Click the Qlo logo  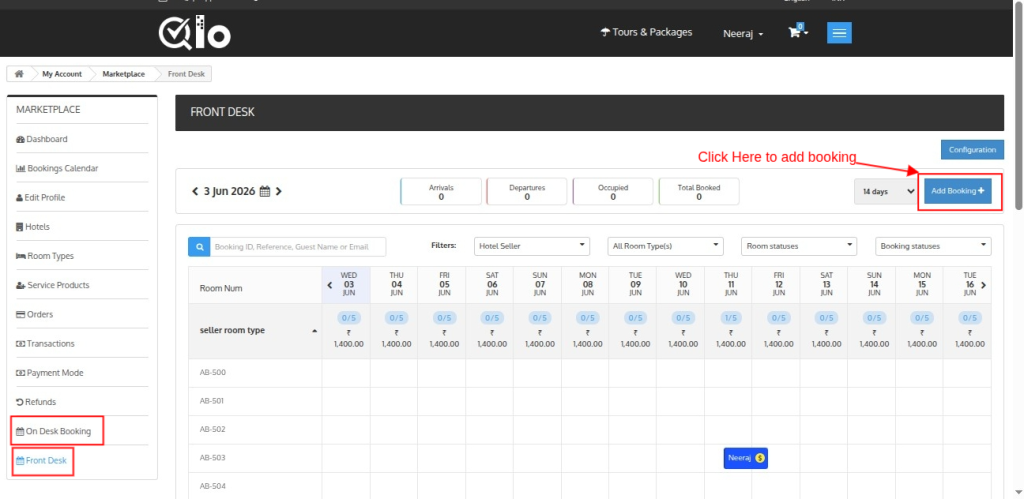[195, 33]
